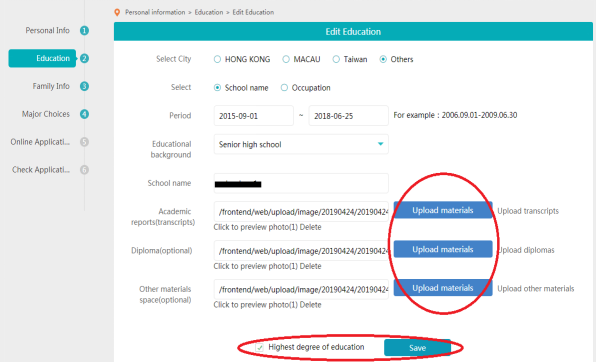
Task: Save the education form
Action: tap(417, 348)
